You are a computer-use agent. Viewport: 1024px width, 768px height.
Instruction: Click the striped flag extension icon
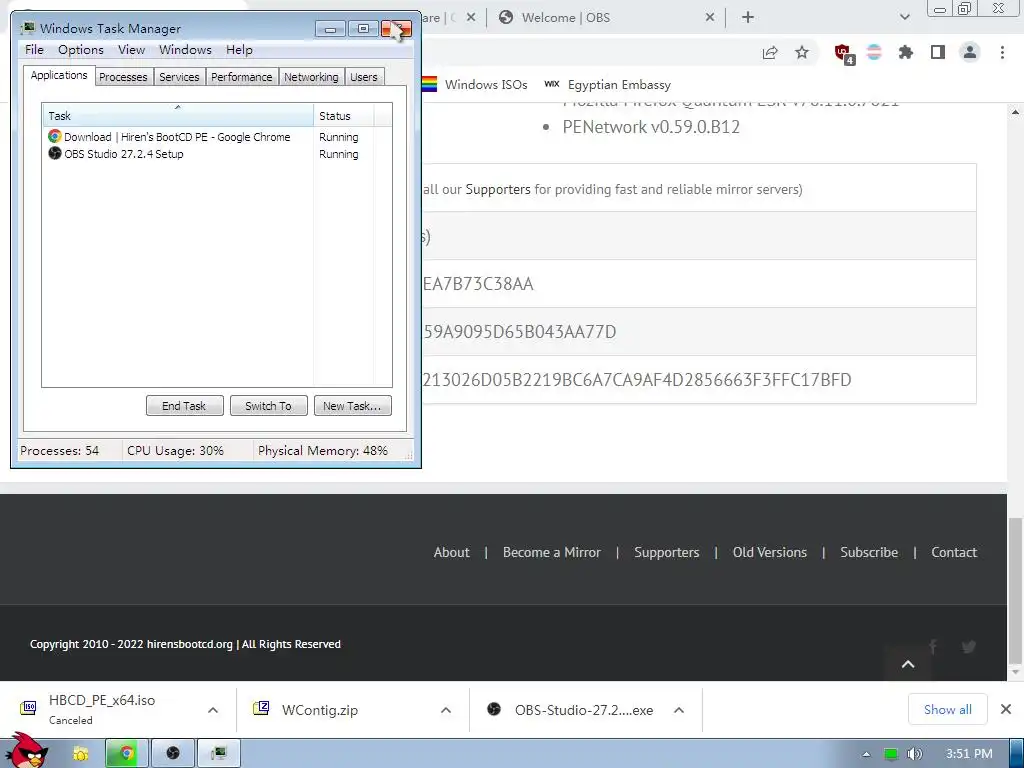click(x=874, y=53)
